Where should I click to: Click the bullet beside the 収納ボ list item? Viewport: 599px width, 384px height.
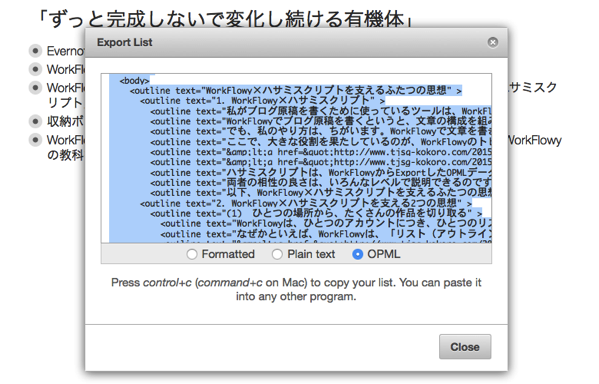coord(35,122)
